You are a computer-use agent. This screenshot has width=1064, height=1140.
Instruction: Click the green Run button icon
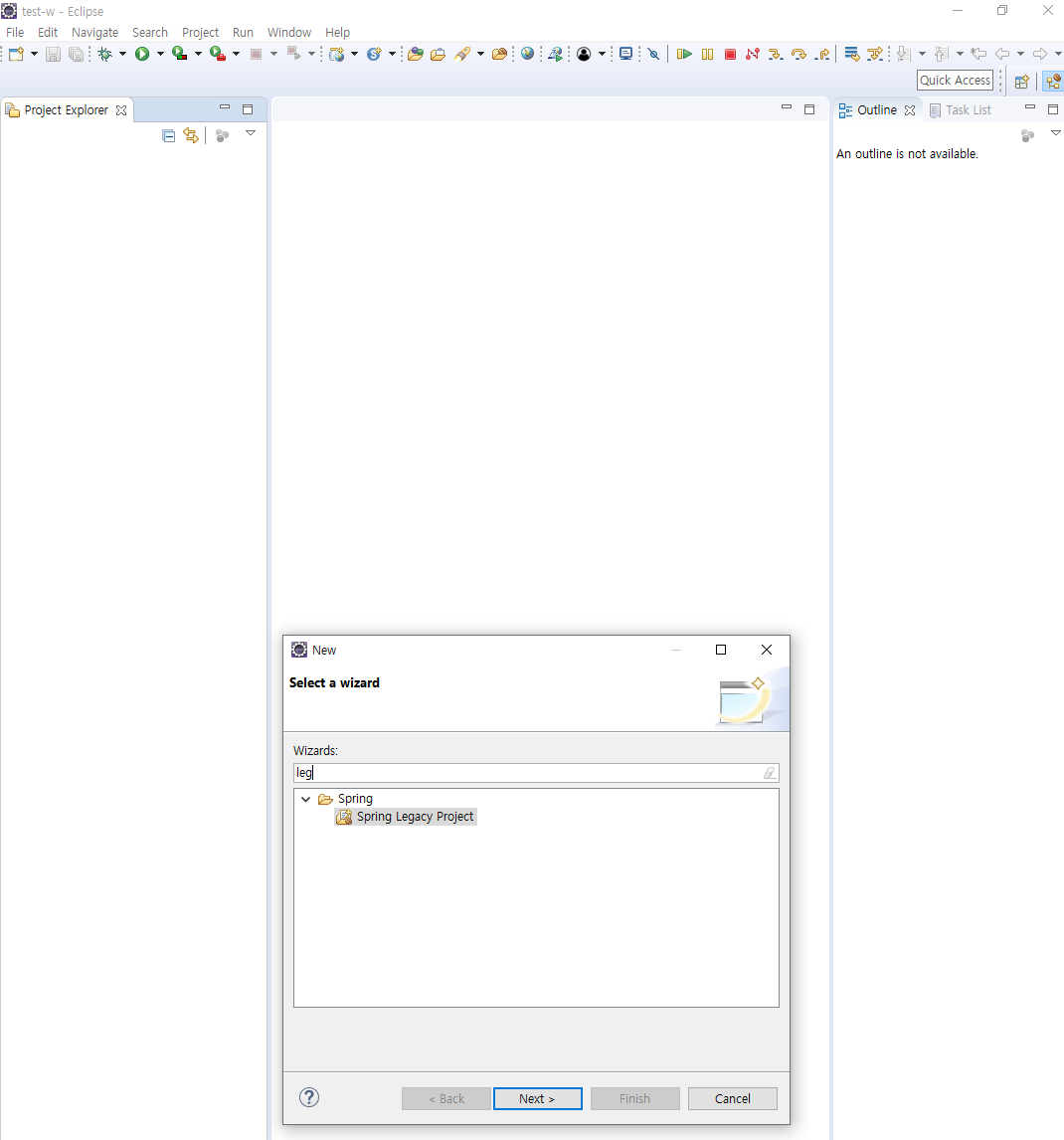[x=142, y=54]
